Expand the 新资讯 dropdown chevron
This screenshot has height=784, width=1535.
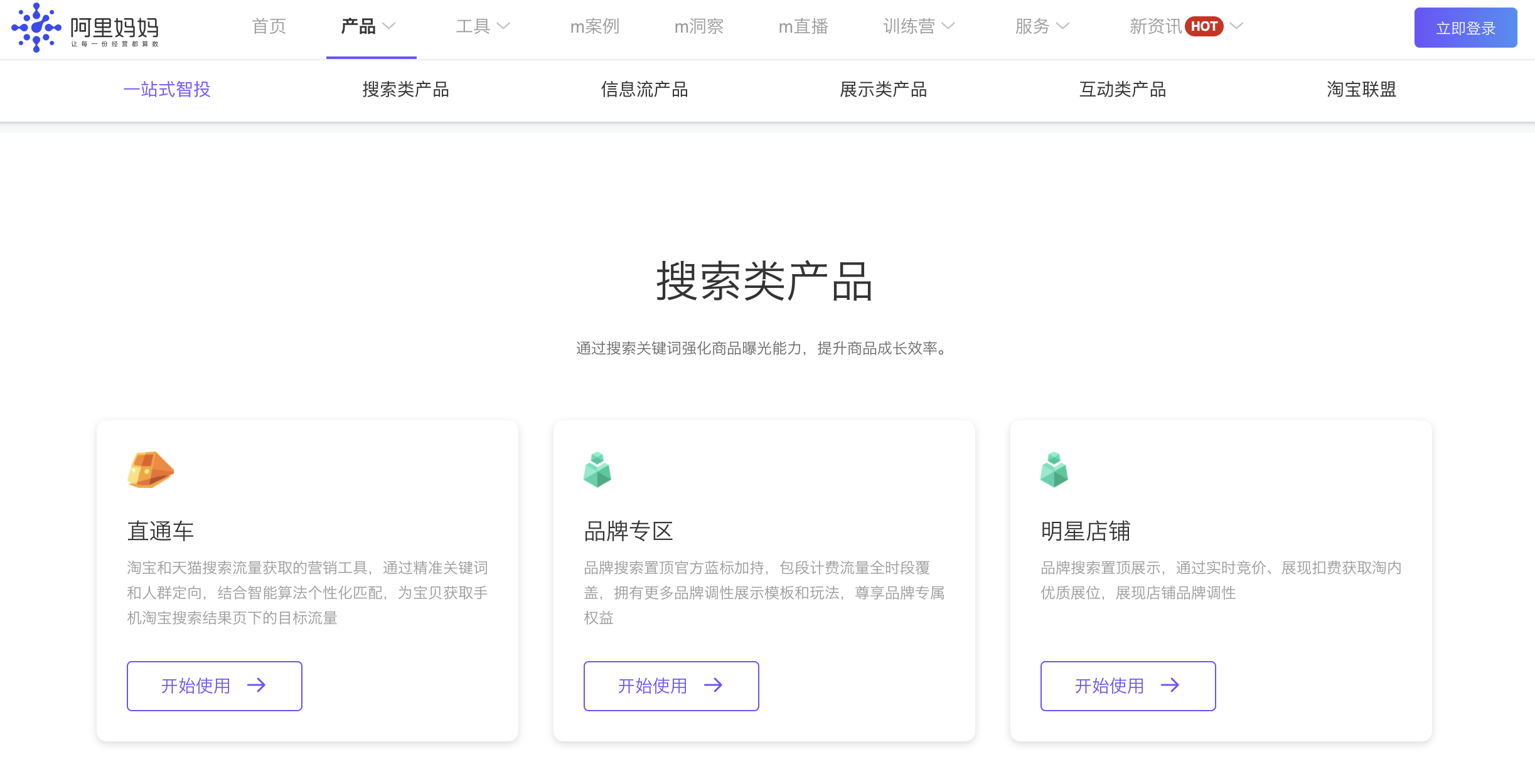tap(1236, 26)
